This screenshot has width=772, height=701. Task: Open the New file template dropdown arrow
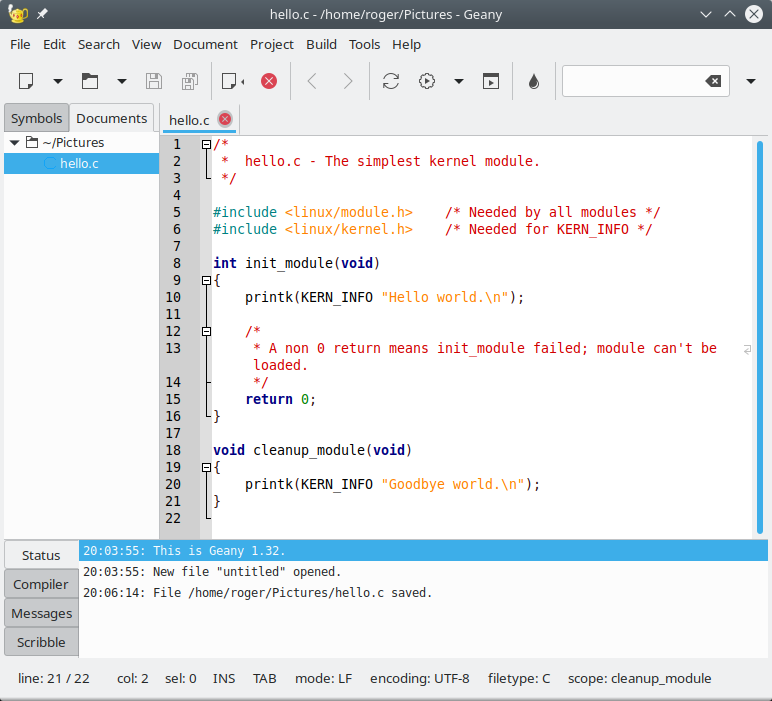(58, 81)
